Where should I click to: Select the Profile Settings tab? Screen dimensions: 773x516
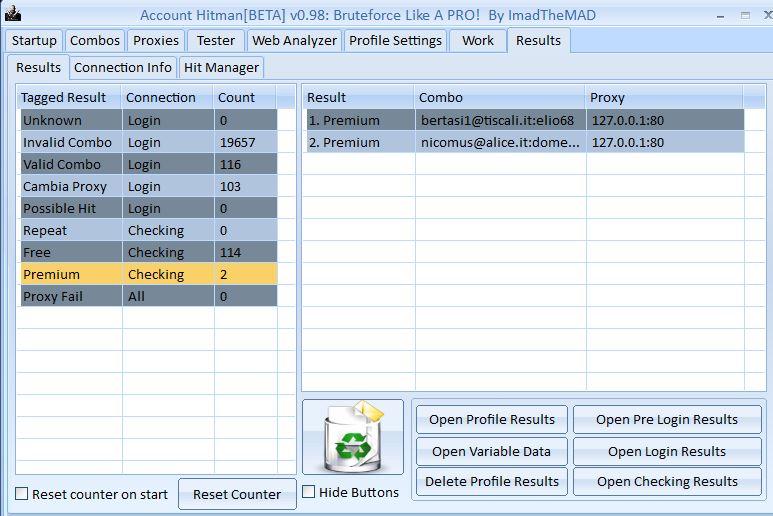click(395, 41)
